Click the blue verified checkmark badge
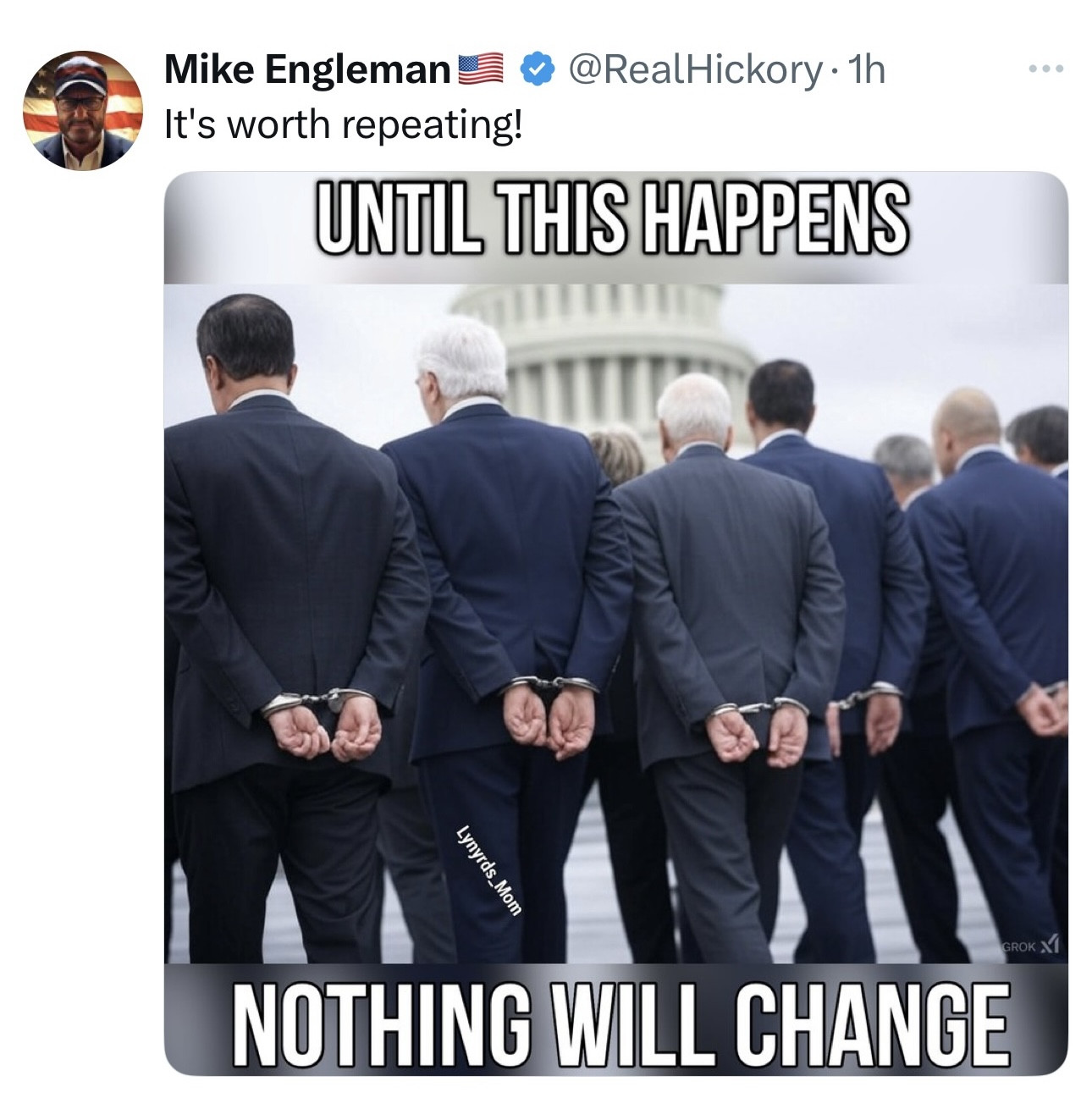Image resolution: width=1092 pixels, height=1120 pixels. tap(534, 68)
